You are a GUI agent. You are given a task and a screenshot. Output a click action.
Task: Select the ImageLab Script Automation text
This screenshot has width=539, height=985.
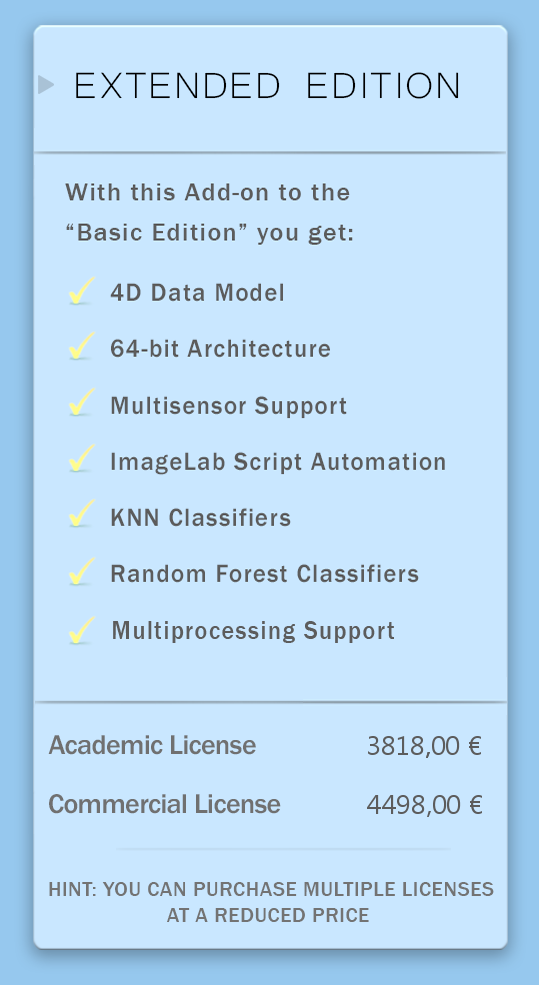click(278, 462)
